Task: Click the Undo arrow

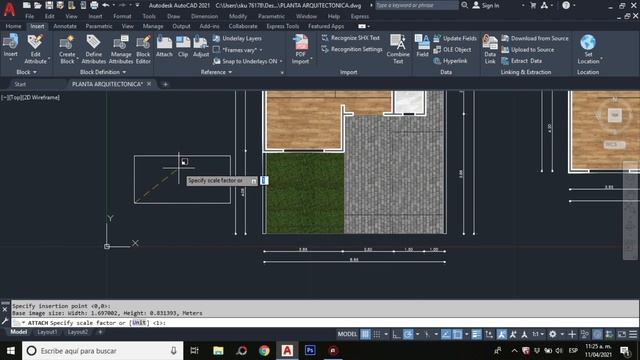Action: tap(106, 5)
